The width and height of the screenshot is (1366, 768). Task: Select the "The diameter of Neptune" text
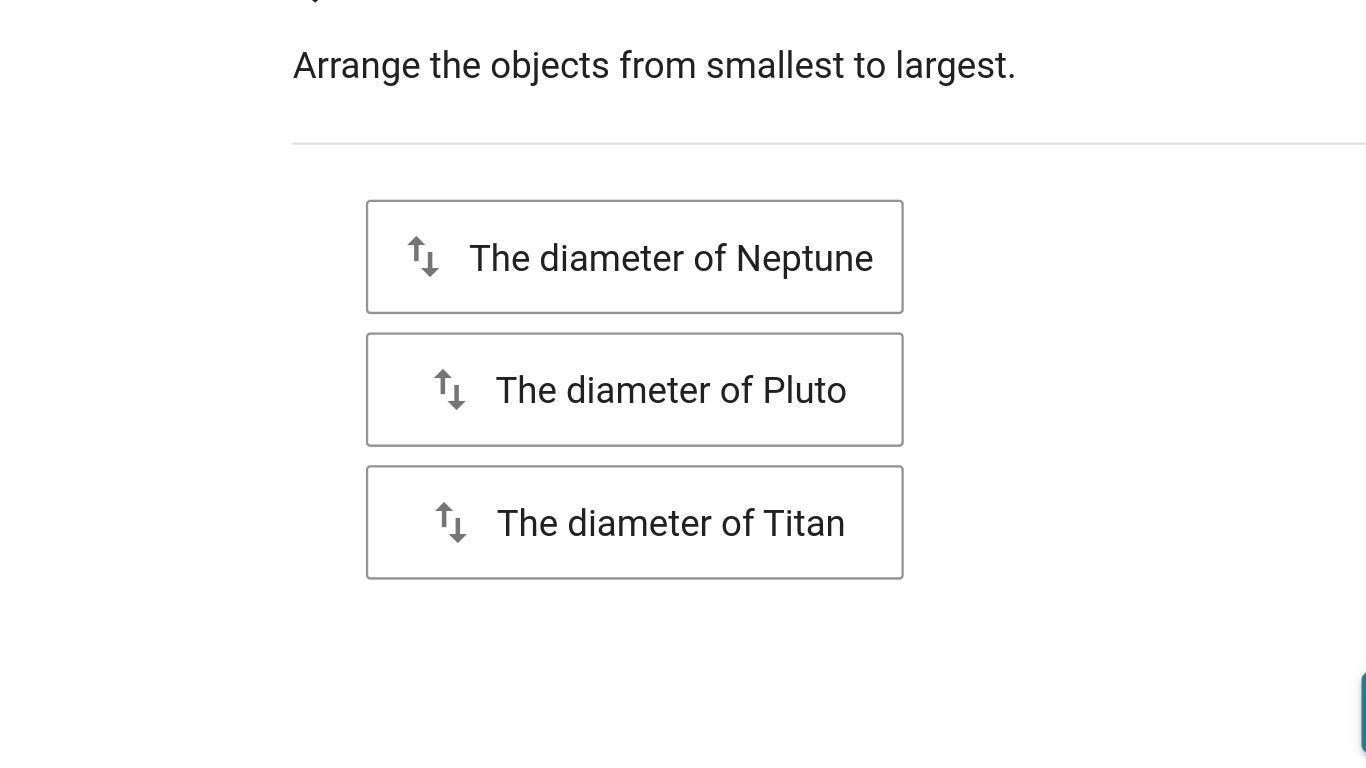pyautogui.click(x=671, y=258)
